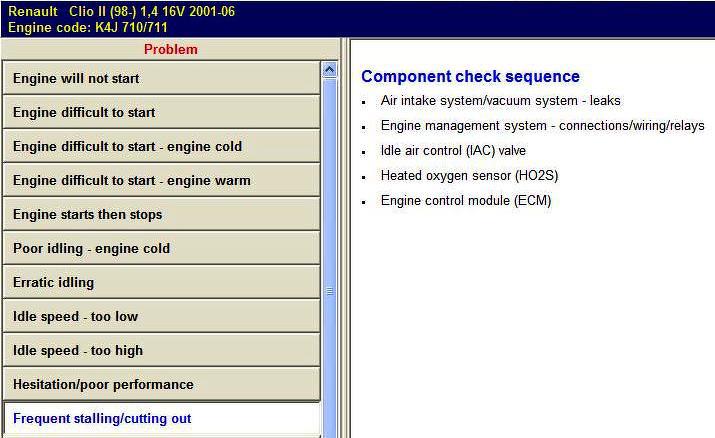Click 'Engine code: K4J 710/711' text
The image size is (715, 438).
88,27
